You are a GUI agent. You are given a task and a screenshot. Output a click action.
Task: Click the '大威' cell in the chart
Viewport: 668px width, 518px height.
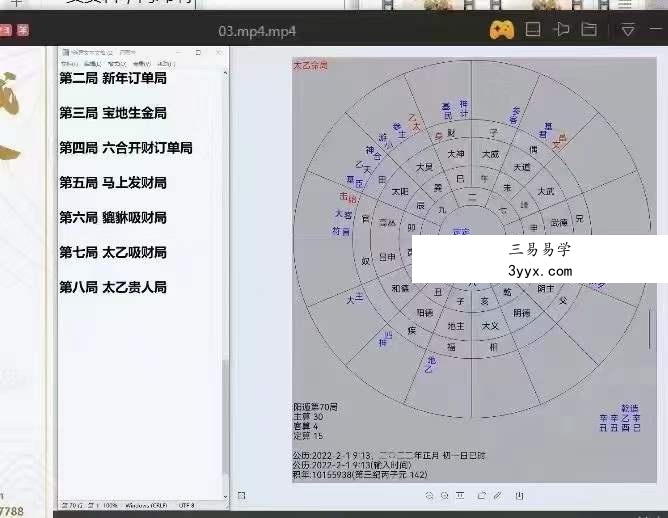[x=490, y=154]
